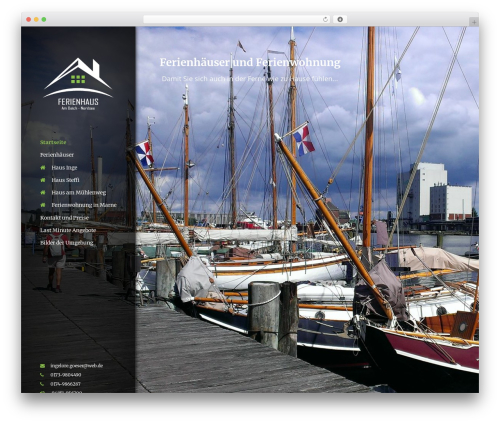Open Kontakt und Preise menu item

[x=65, y=218]
